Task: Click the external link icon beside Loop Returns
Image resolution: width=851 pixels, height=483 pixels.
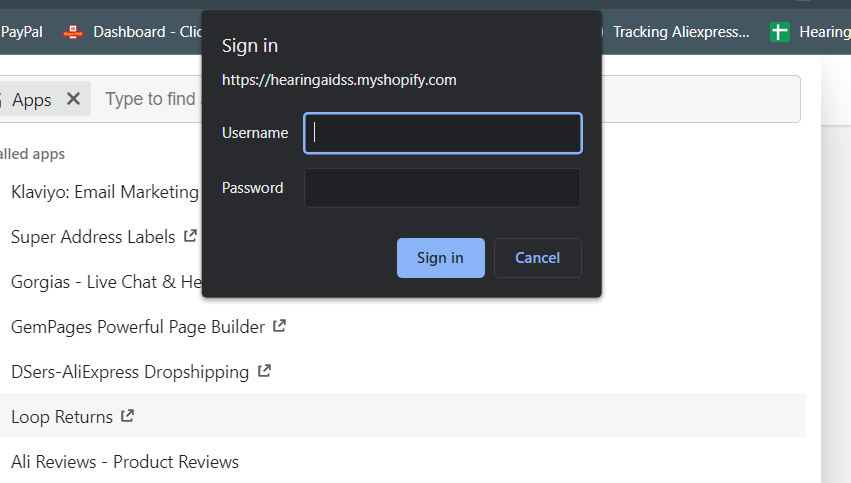Action: pyautogui.click(x=128, y=416)
